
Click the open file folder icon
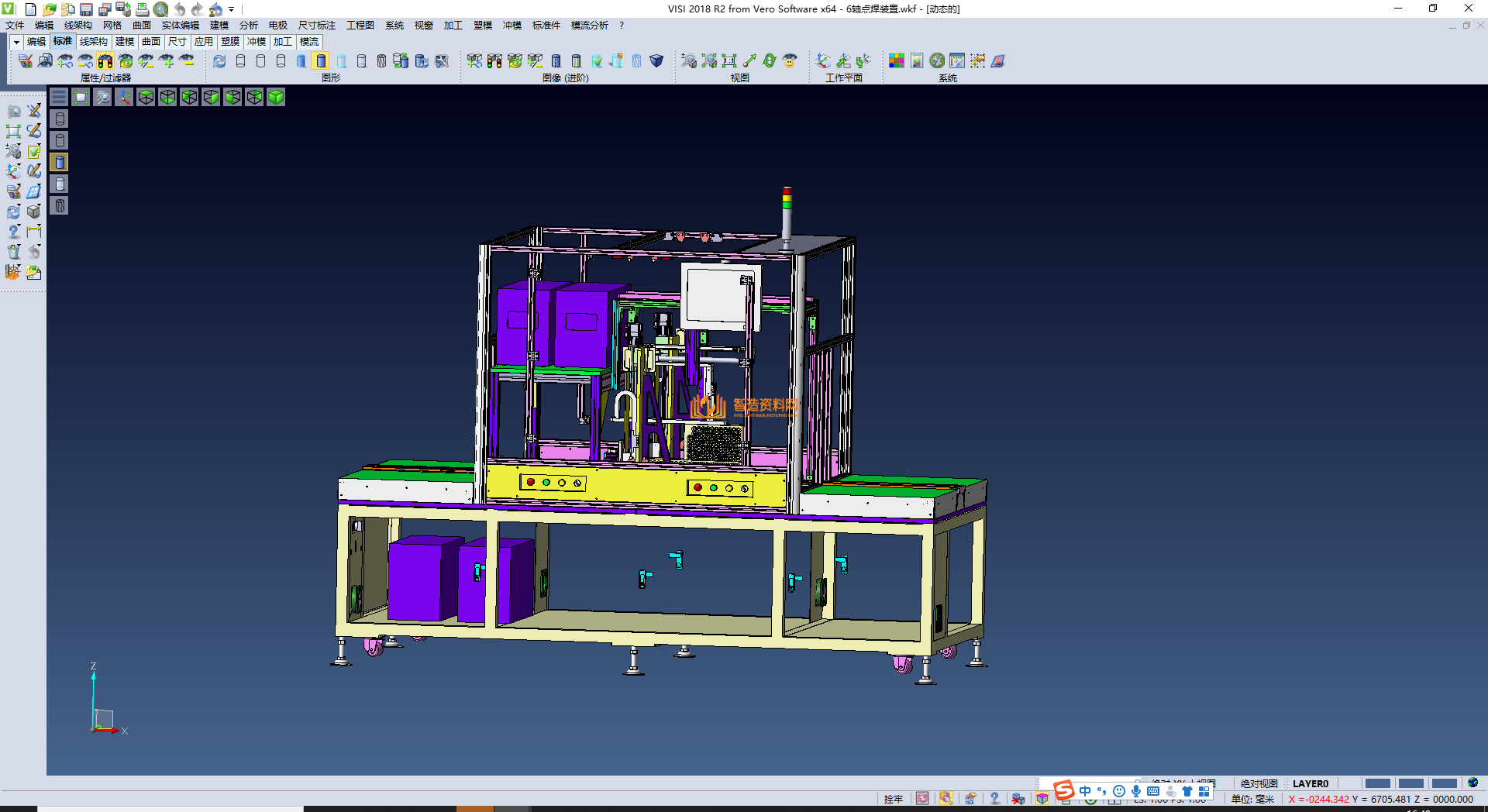point(49,9)
